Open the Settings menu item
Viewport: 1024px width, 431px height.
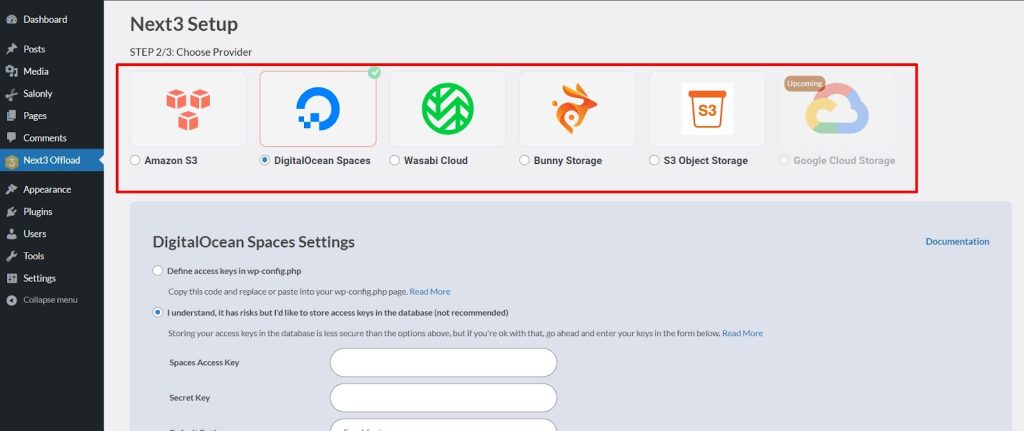[52, 278]
